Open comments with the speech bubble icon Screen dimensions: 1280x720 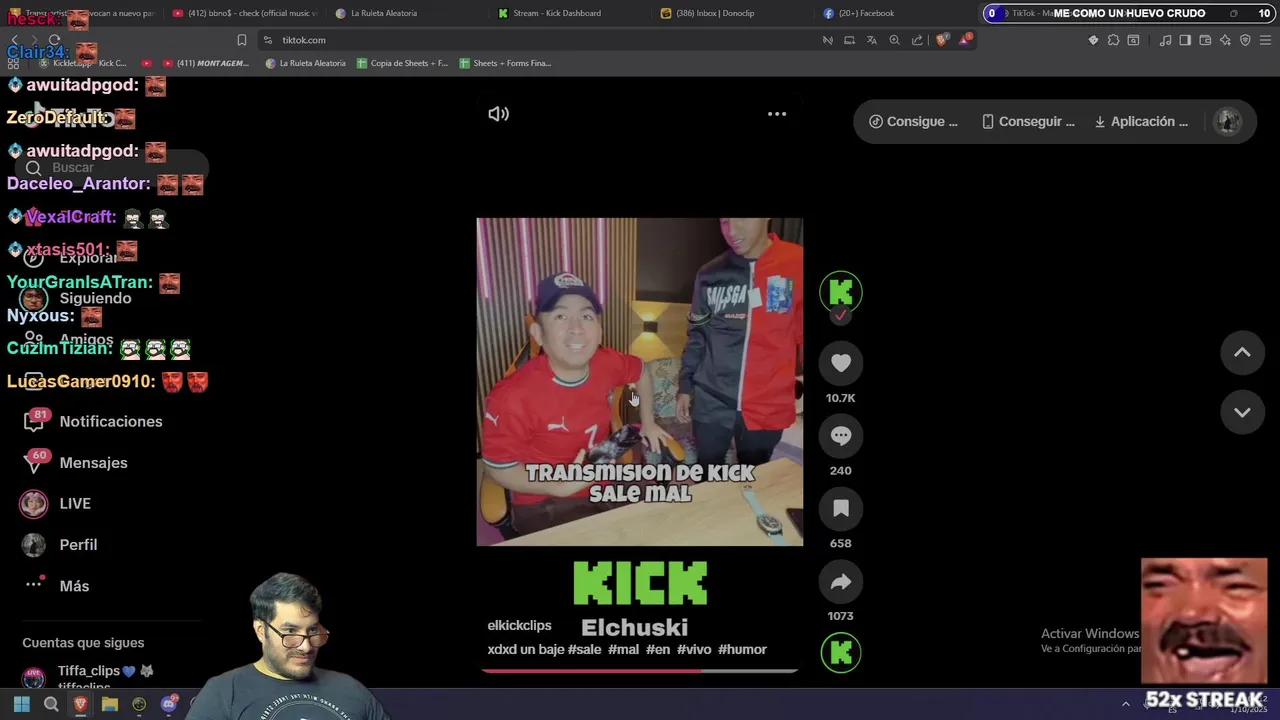click(x=841, y=436)
